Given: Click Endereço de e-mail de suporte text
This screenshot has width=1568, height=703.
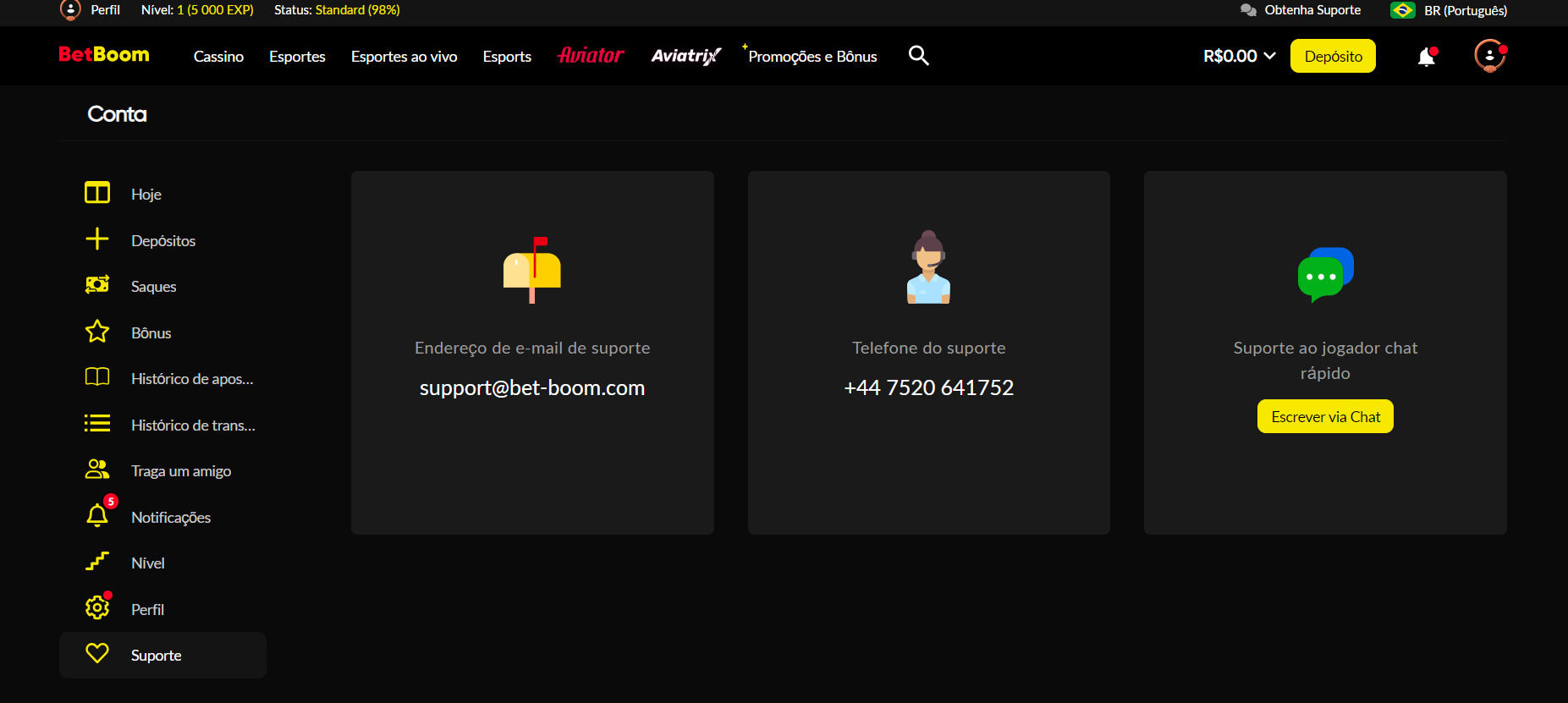Looking at the screenshot, I should click(x=532, y=348).
